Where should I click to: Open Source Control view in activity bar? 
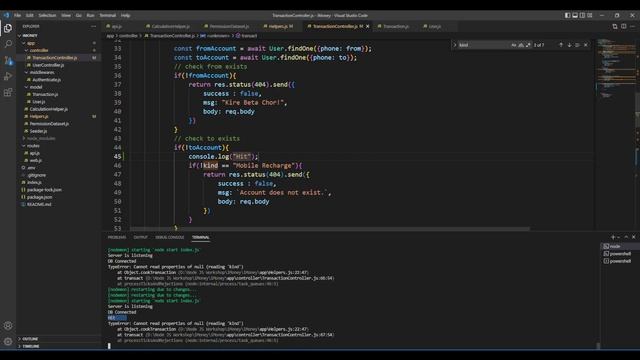[x=8, y=60]
